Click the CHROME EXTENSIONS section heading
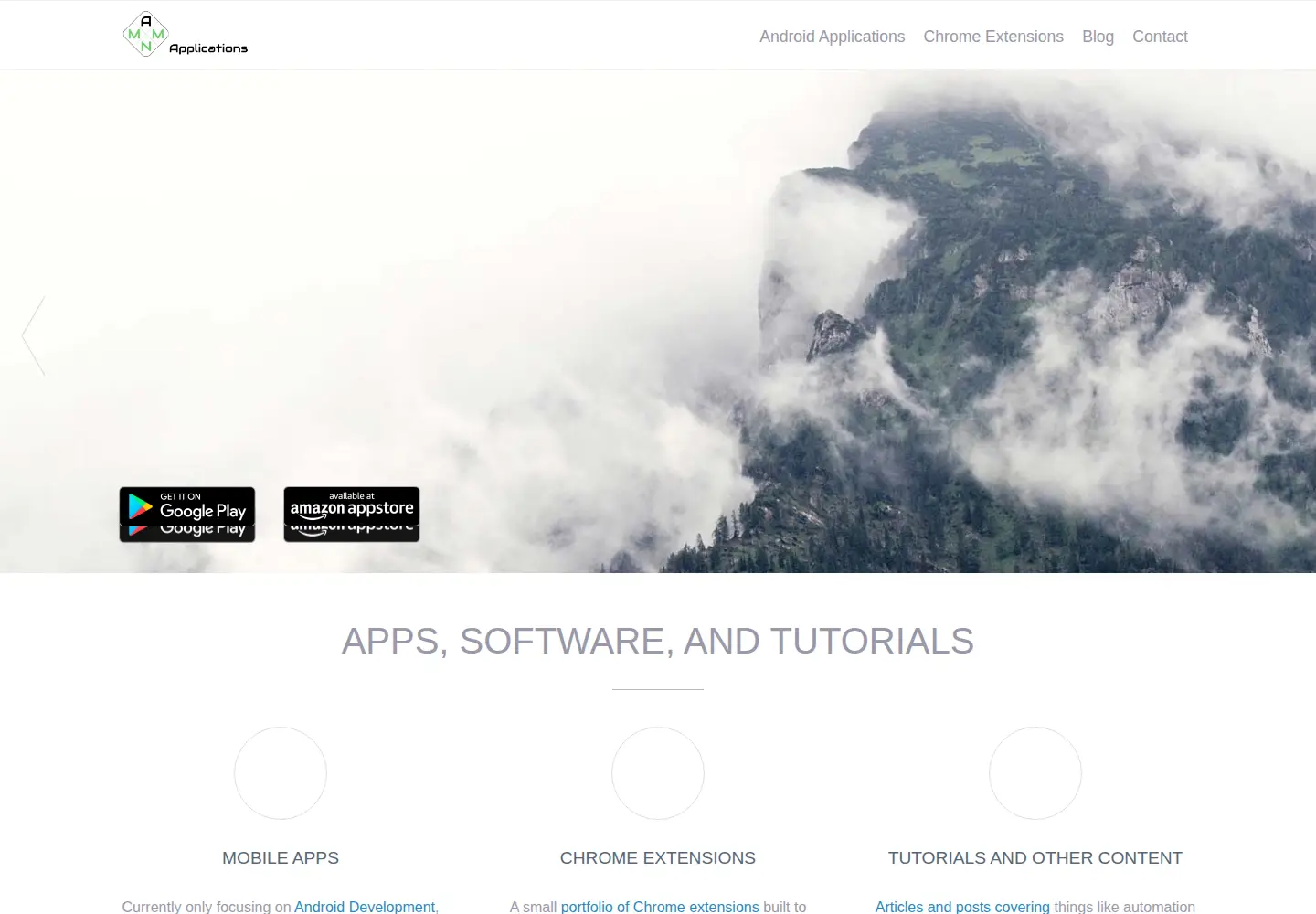 pyautogui.click(x=658, y=857)
